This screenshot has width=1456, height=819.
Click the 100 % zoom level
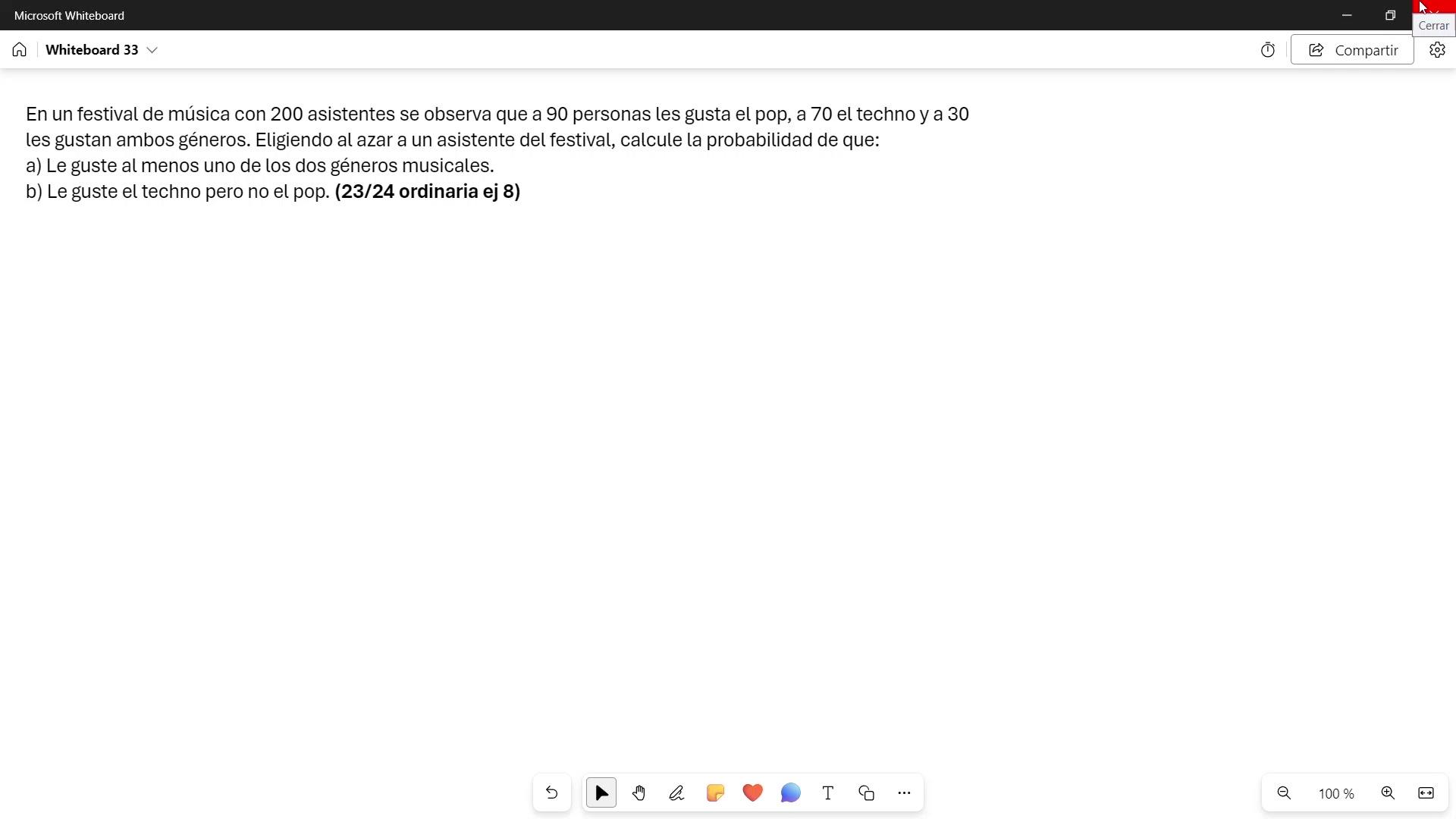1336,794
